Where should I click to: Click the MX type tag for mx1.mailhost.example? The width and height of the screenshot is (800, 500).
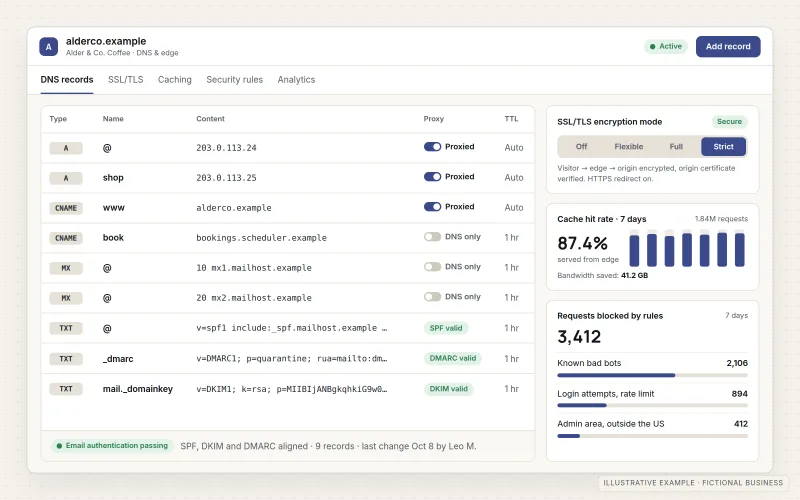[x=66, y=268]
